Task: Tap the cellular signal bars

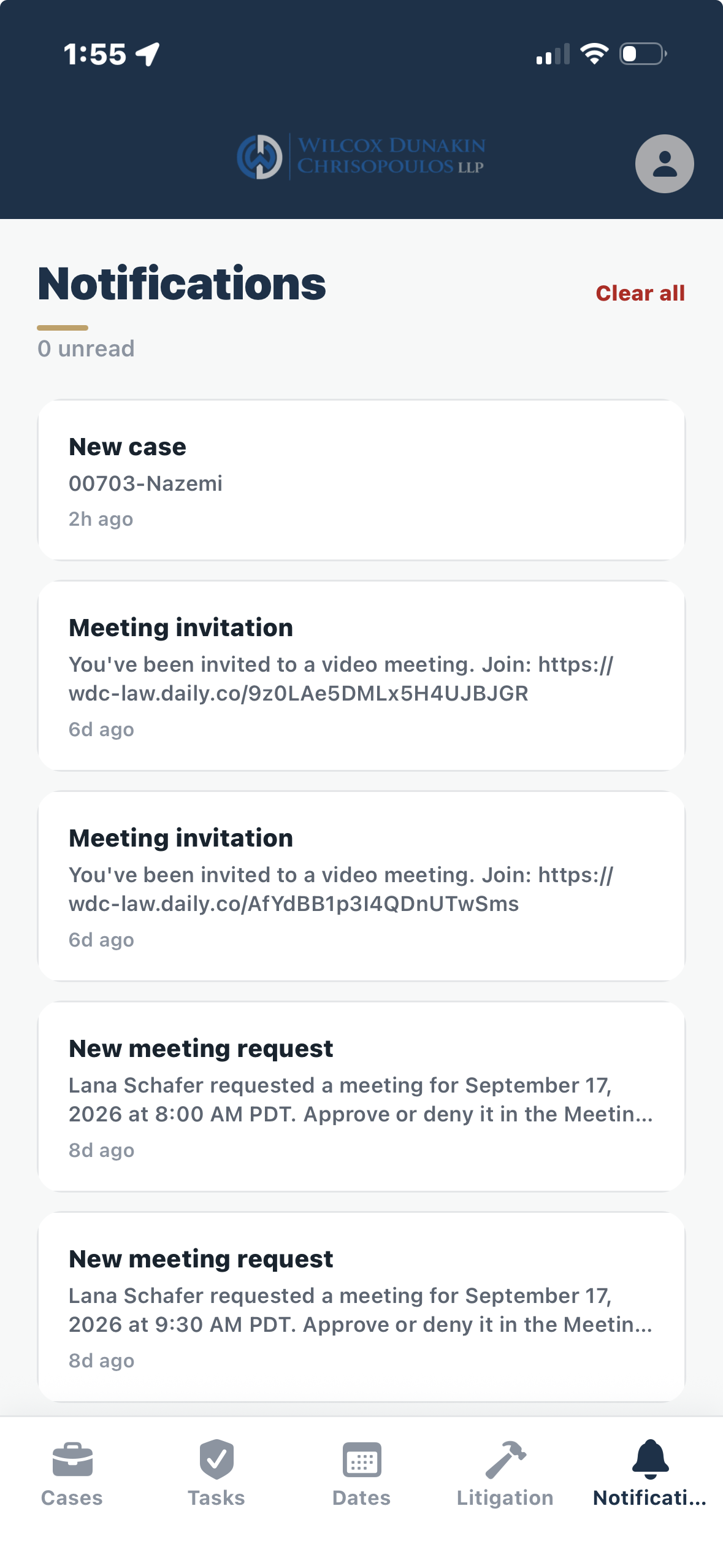Action: (553, 54)
